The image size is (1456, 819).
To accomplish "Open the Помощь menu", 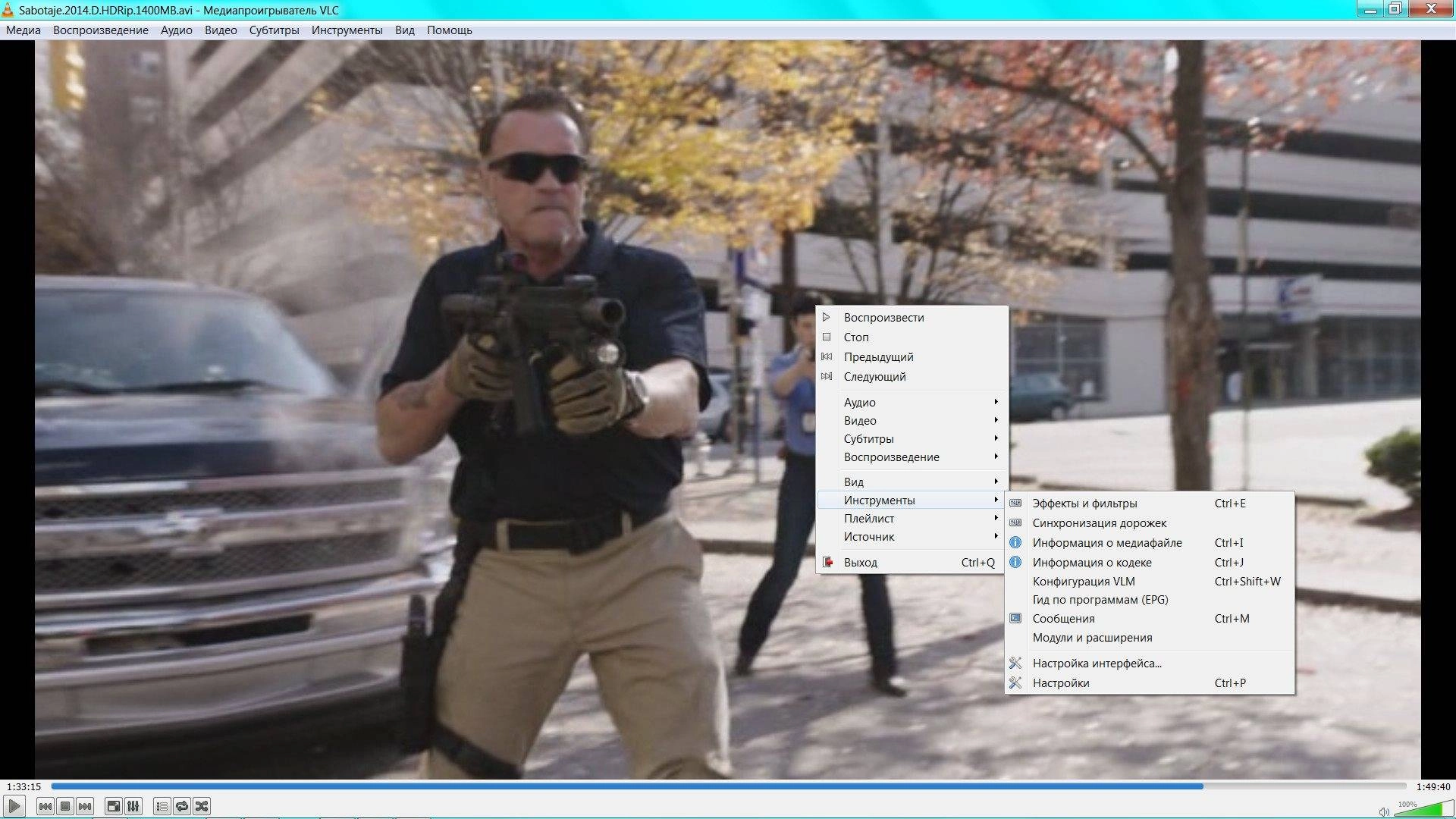I will (450, 30).
